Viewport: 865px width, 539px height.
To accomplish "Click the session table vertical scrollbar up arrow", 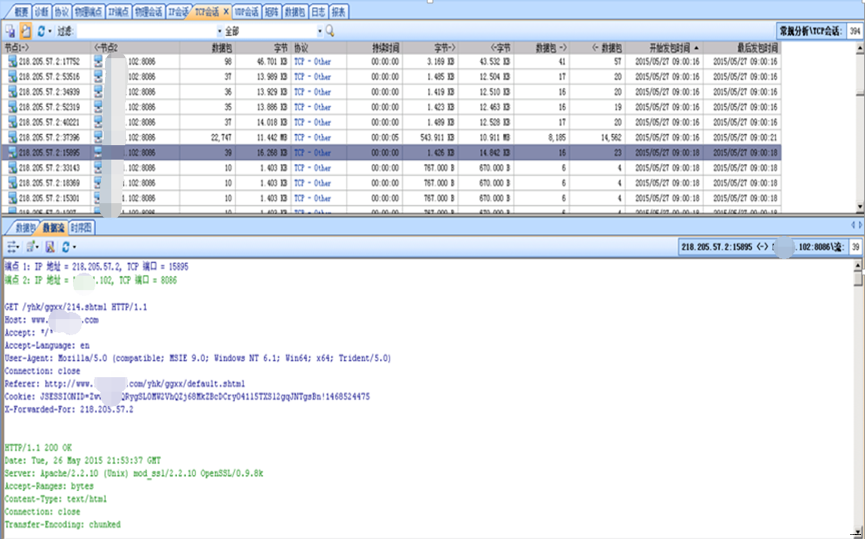I will click(x=859, y=47).
